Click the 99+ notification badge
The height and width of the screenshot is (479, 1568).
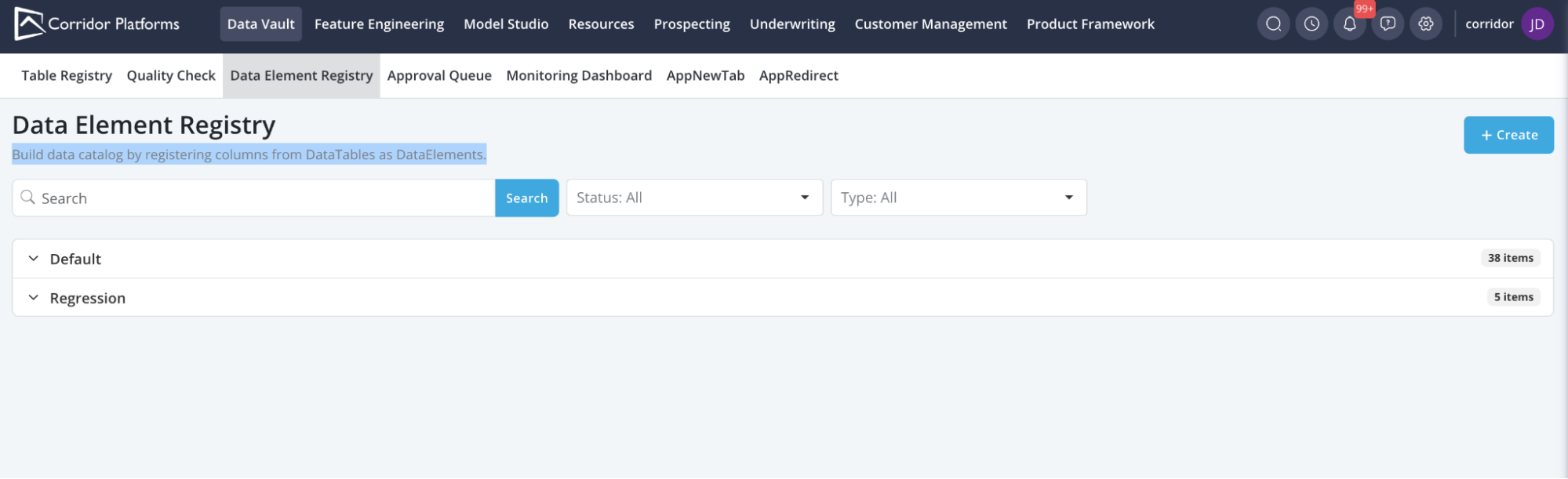pyautogui.click(x=1365, y=9)
